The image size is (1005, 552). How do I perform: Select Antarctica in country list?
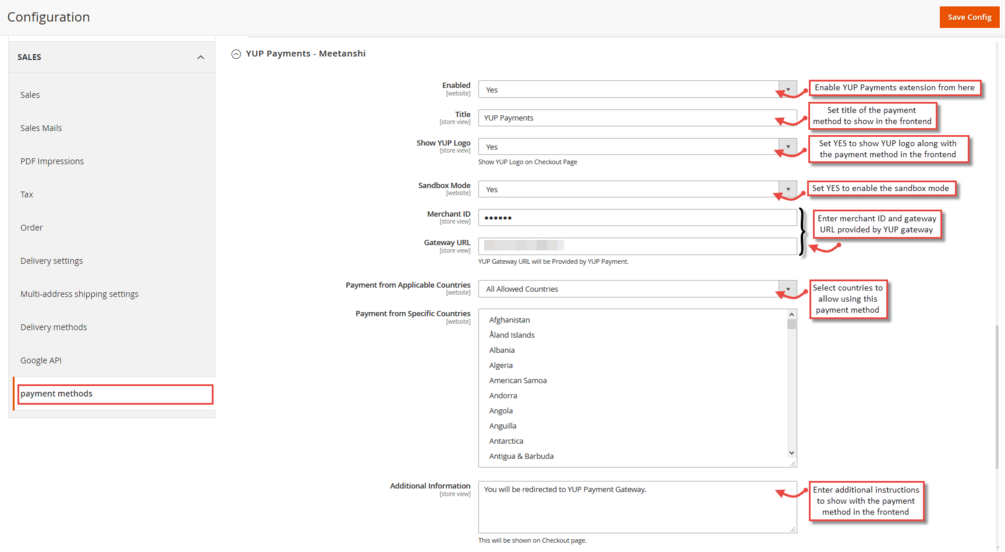506,441
